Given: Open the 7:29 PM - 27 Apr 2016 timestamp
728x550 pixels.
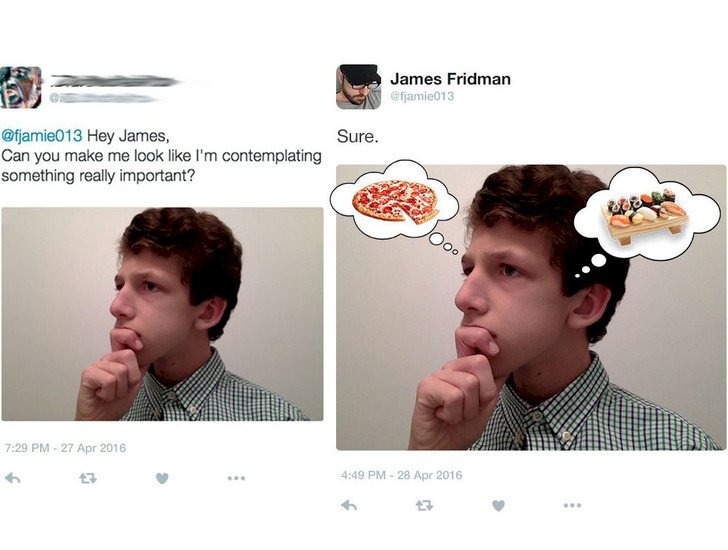Looking at the screenshot, I should pos(64,447).
